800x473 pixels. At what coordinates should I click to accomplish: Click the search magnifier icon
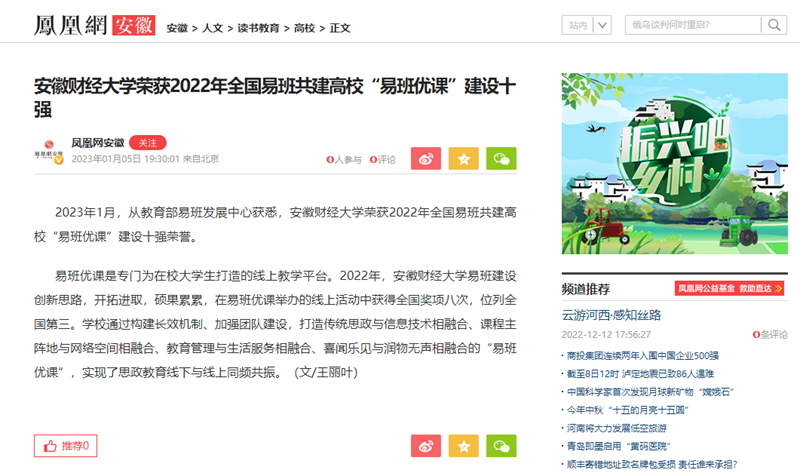pos(772,25)
